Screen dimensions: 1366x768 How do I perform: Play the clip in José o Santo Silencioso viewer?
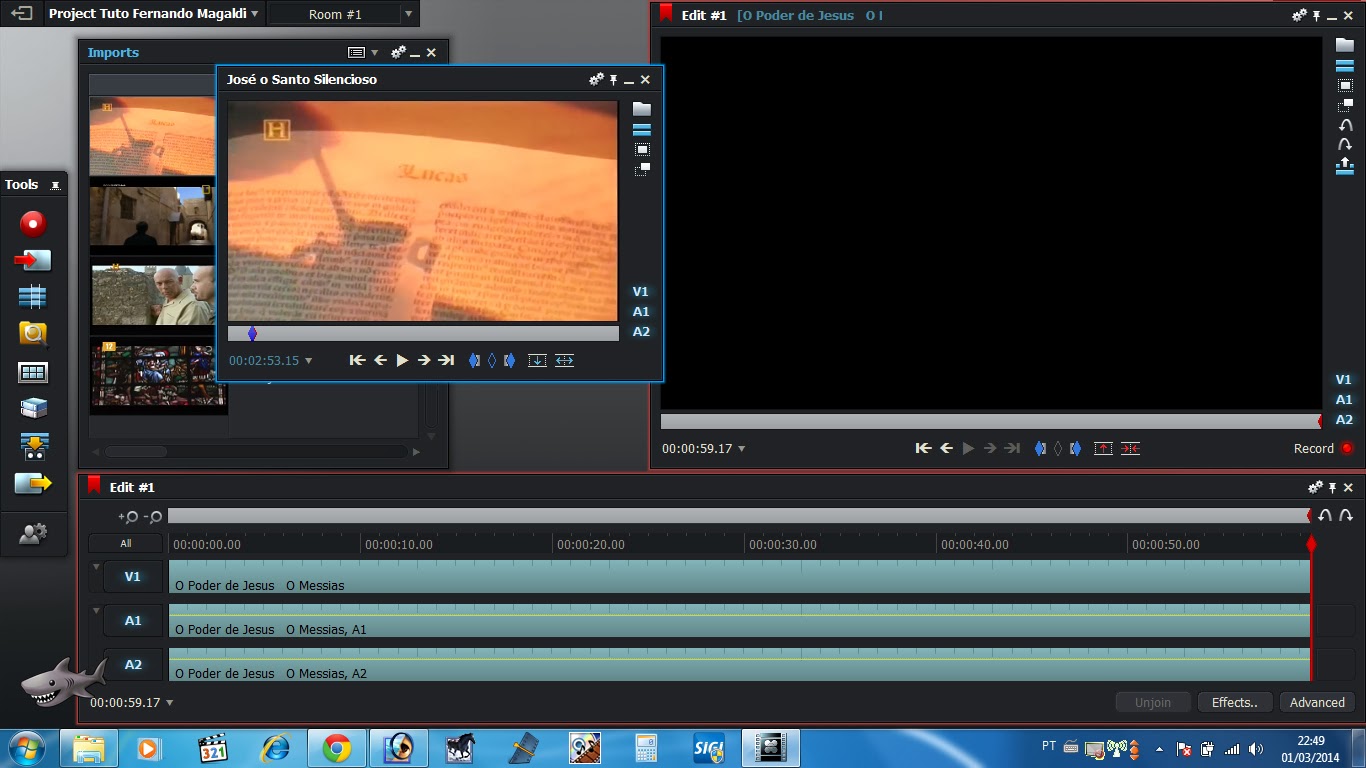tap(402, 360)
